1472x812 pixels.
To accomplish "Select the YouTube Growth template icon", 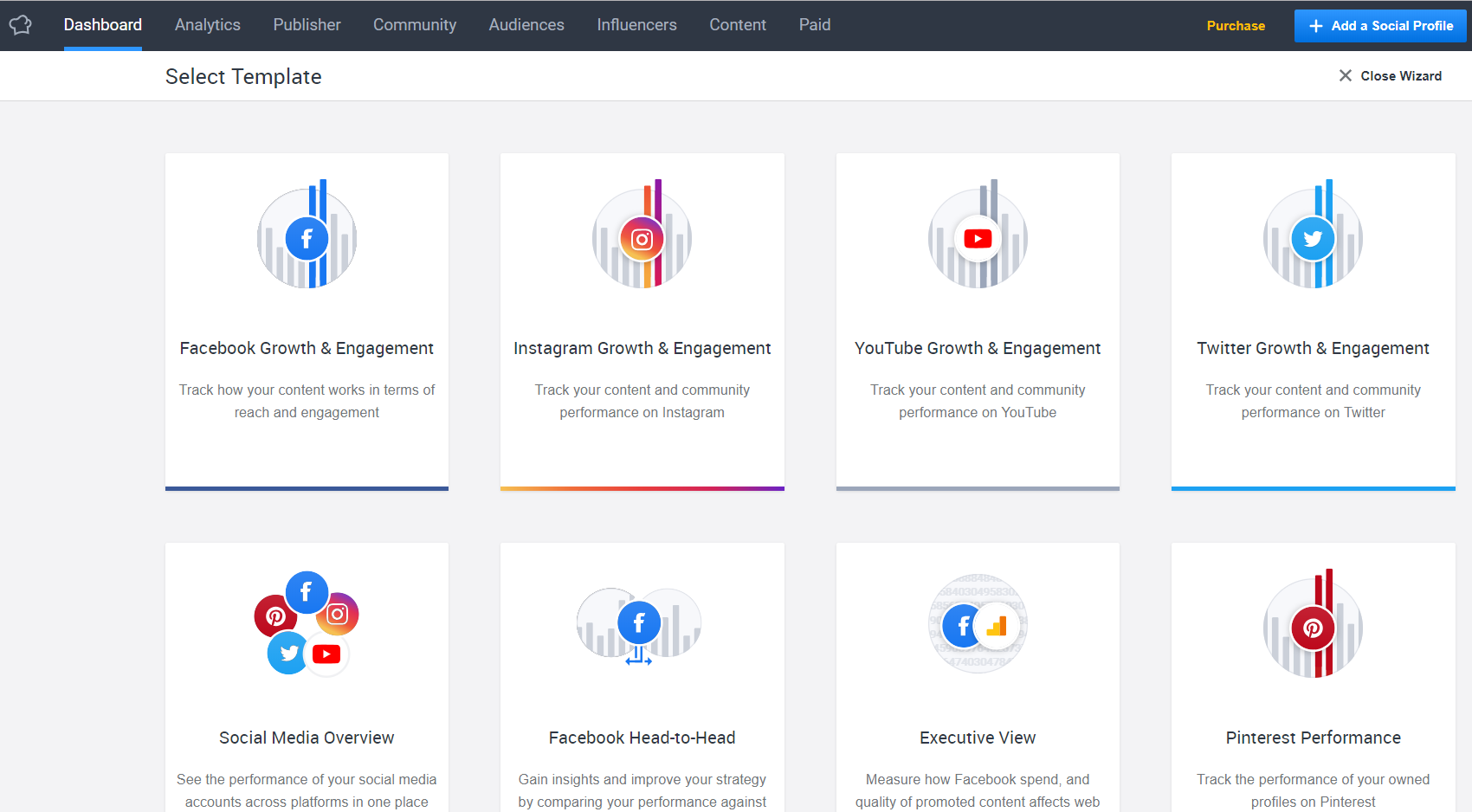I will tap(978, 235).
